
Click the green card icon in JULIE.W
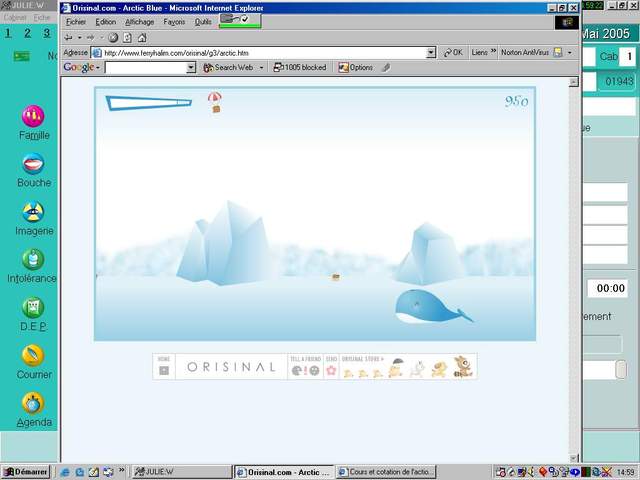point(21,56)
